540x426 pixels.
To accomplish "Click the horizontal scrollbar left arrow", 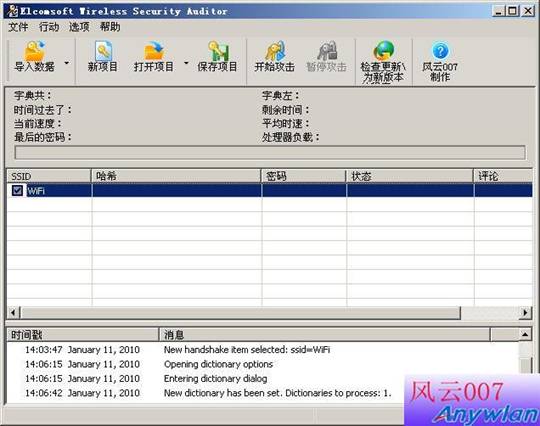I will 13,313.
